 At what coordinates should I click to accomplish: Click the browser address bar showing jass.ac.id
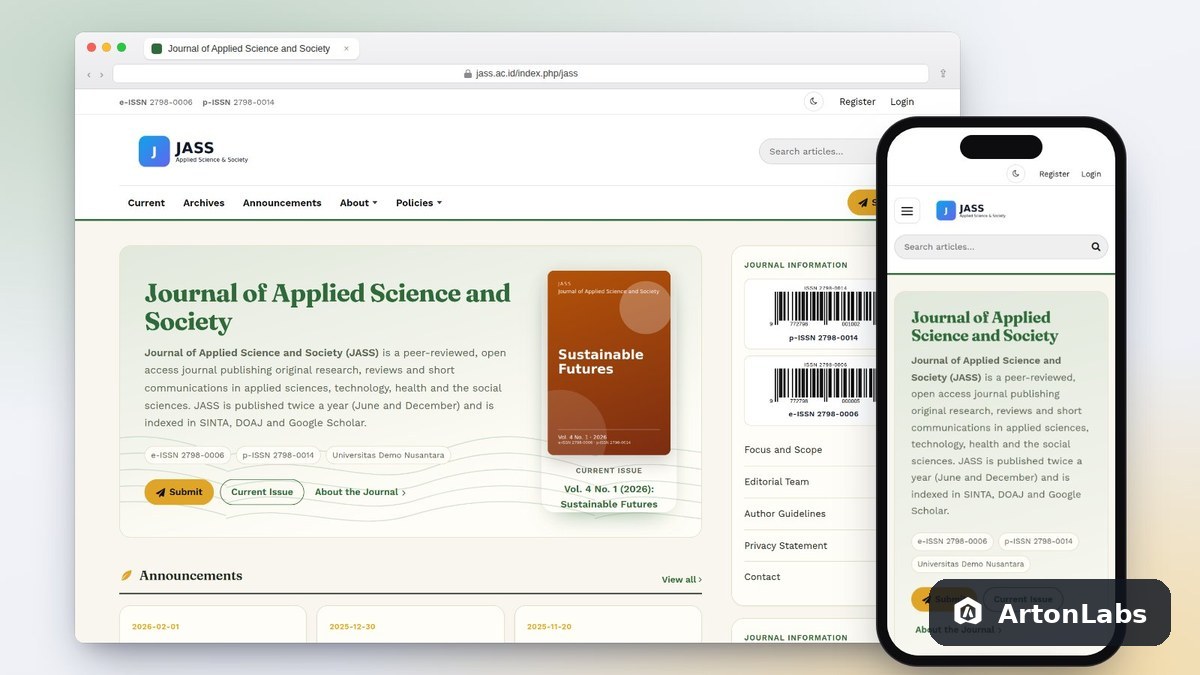[520, 73]
